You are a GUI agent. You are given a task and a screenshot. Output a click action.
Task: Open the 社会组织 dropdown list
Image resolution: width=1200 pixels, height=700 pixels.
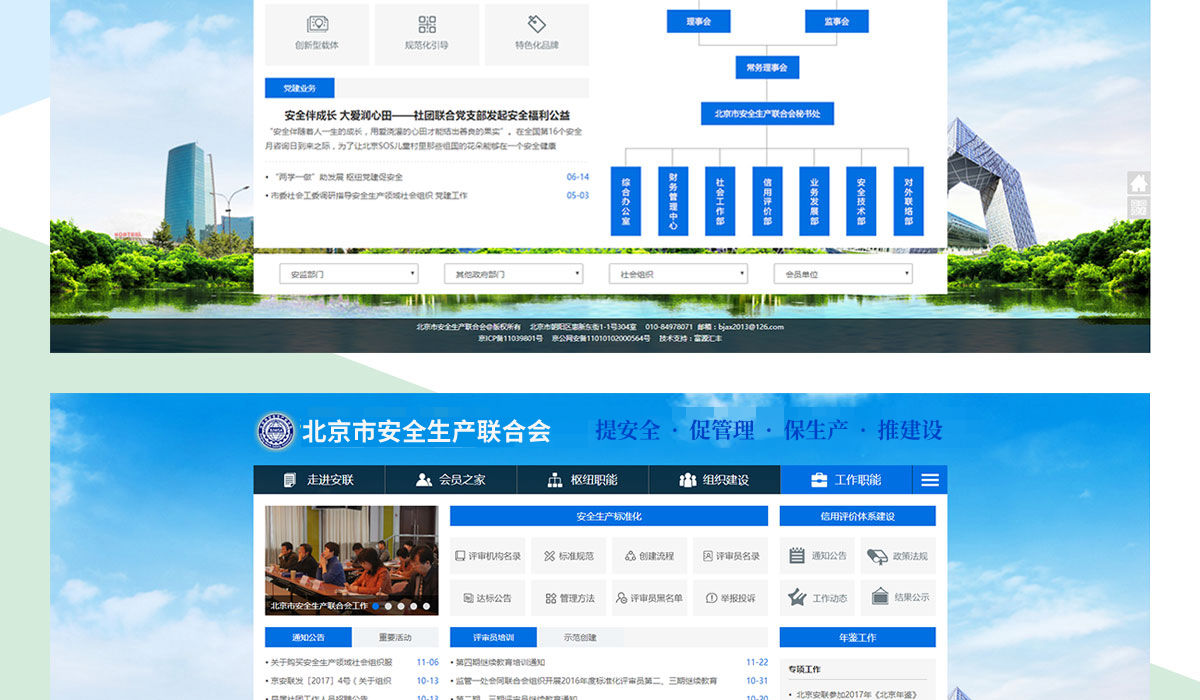click(x=679, y=274)
